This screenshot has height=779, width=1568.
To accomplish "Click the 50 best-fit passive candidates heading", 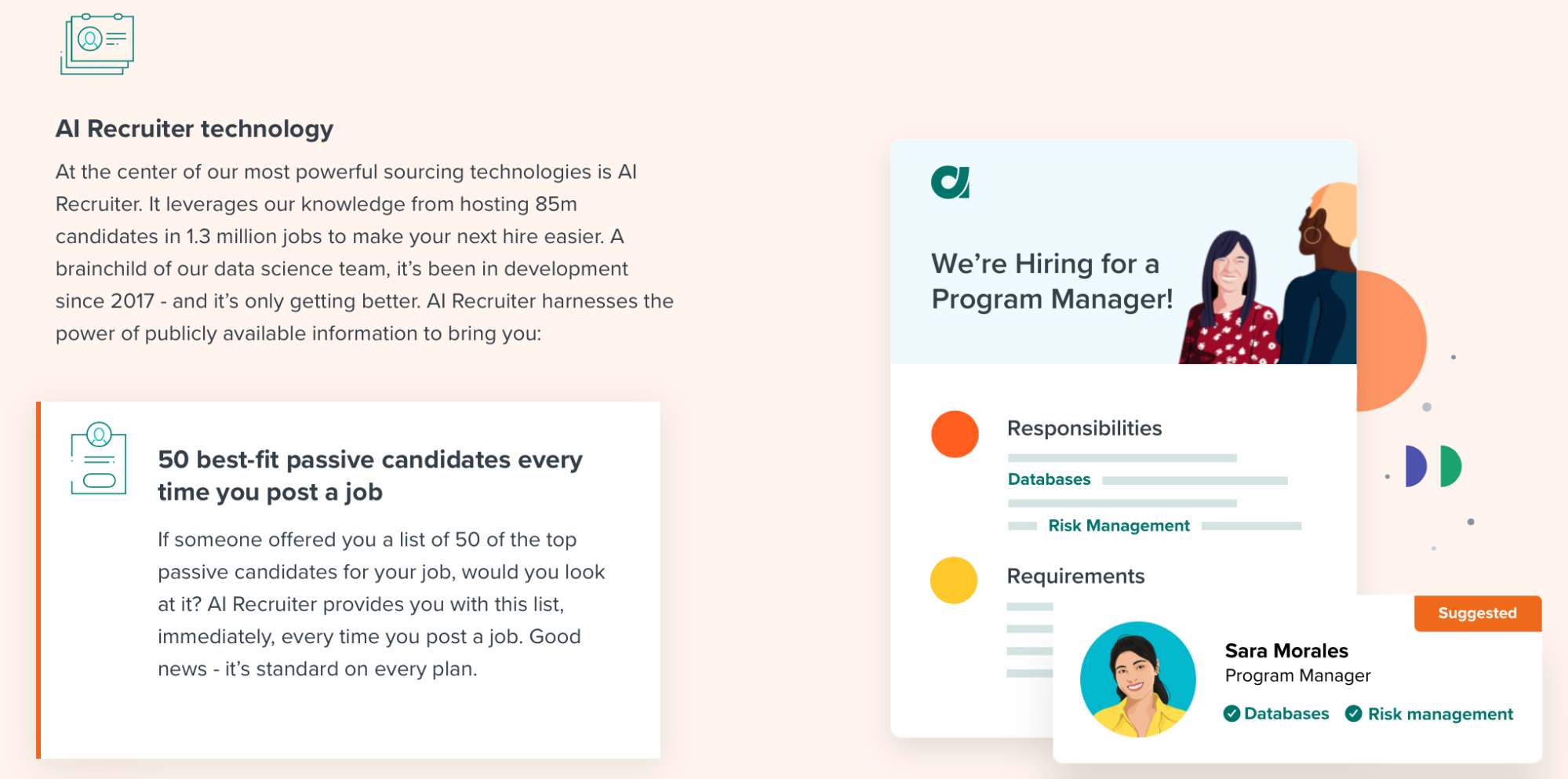I will 370,475.
